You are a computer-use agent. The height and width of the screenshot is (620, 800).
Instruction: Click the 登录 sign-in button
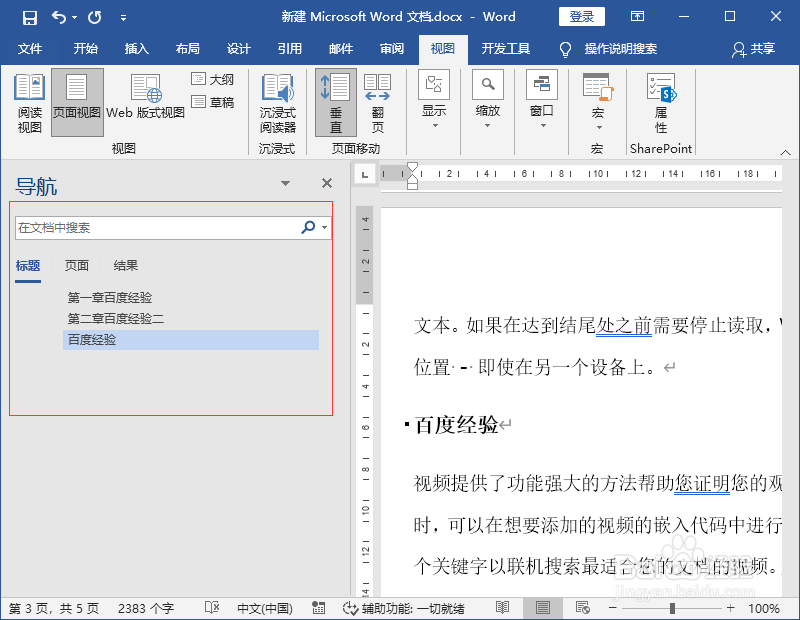pyautogui.click(x=582, y=16)
